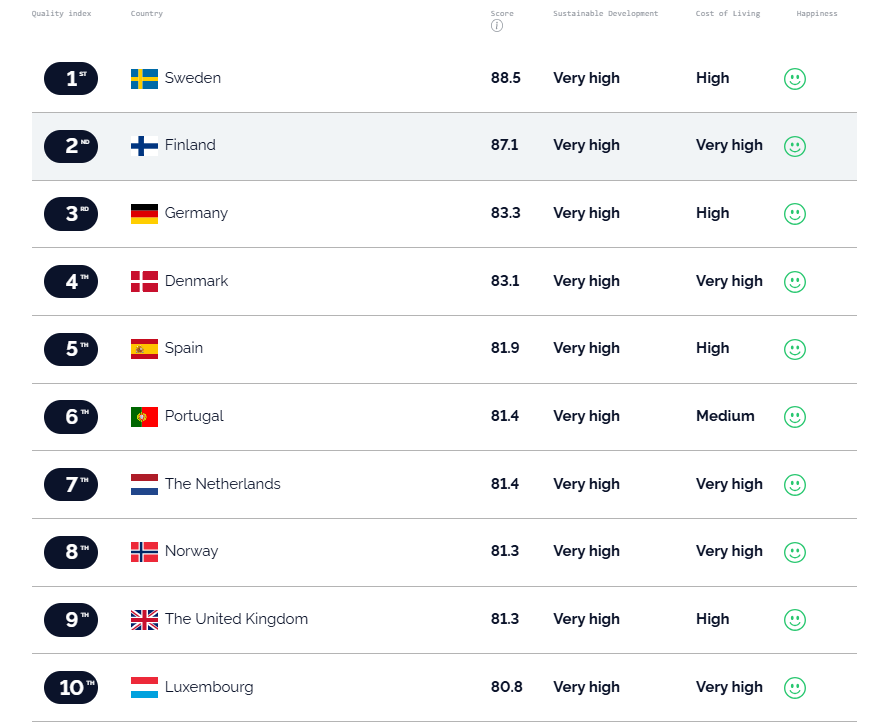Click the Score info icon
This screenshot has height=723, width=870.
point(497,26)
